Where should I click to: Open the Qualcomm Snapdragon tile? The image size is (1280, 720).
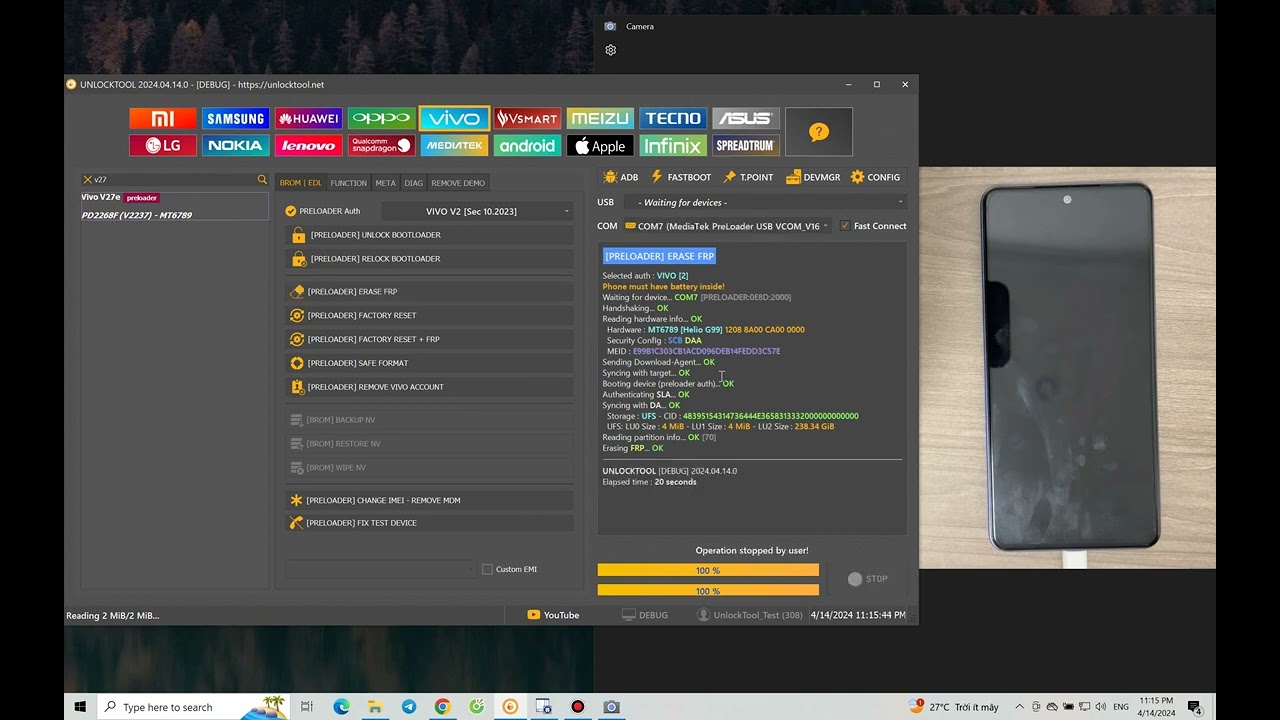[x=382, y=146]
